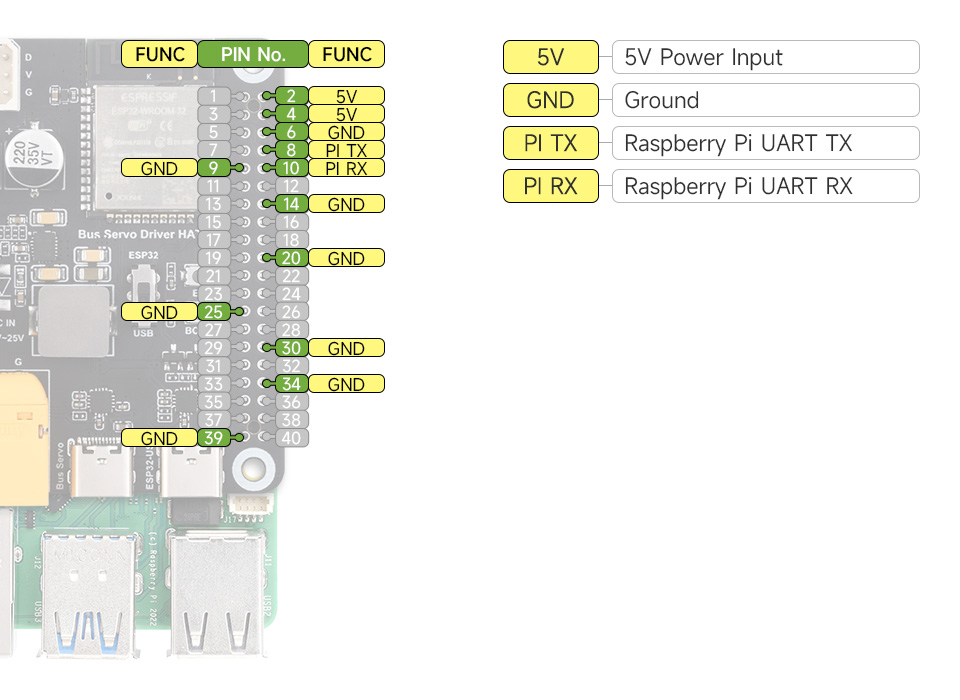Click the GND label beside pin 25
The width and height of the screenshot is (960, 700).
click(159, 312)
